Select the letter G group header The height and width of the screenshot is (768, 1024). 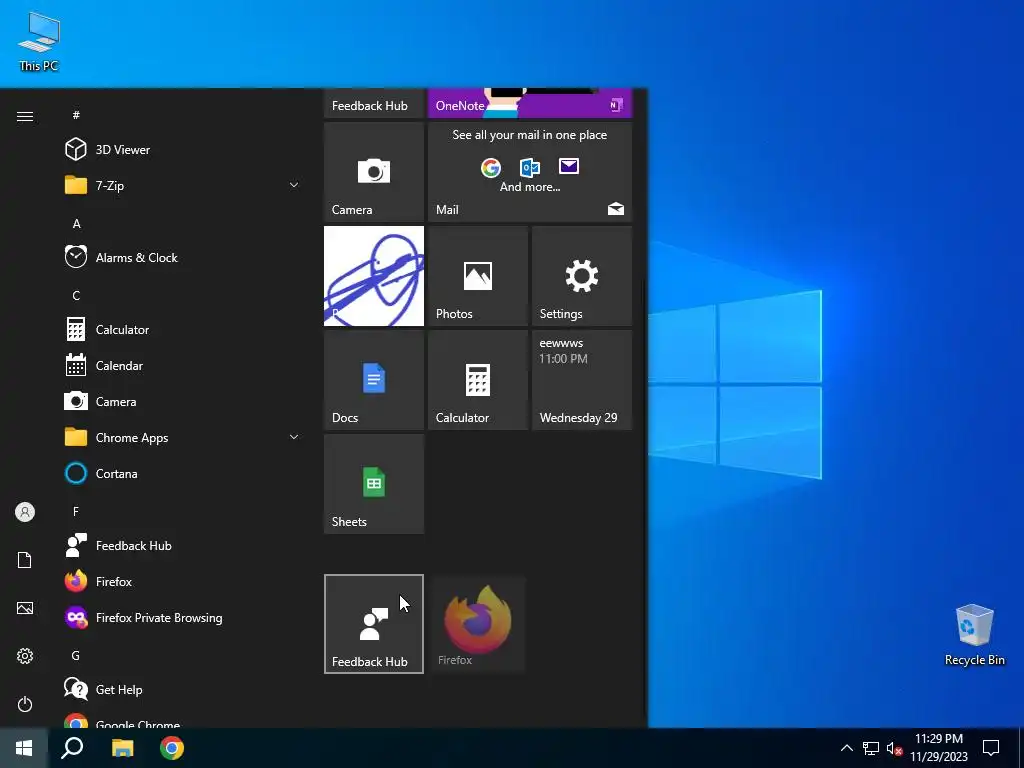click(x=76, y=655)
